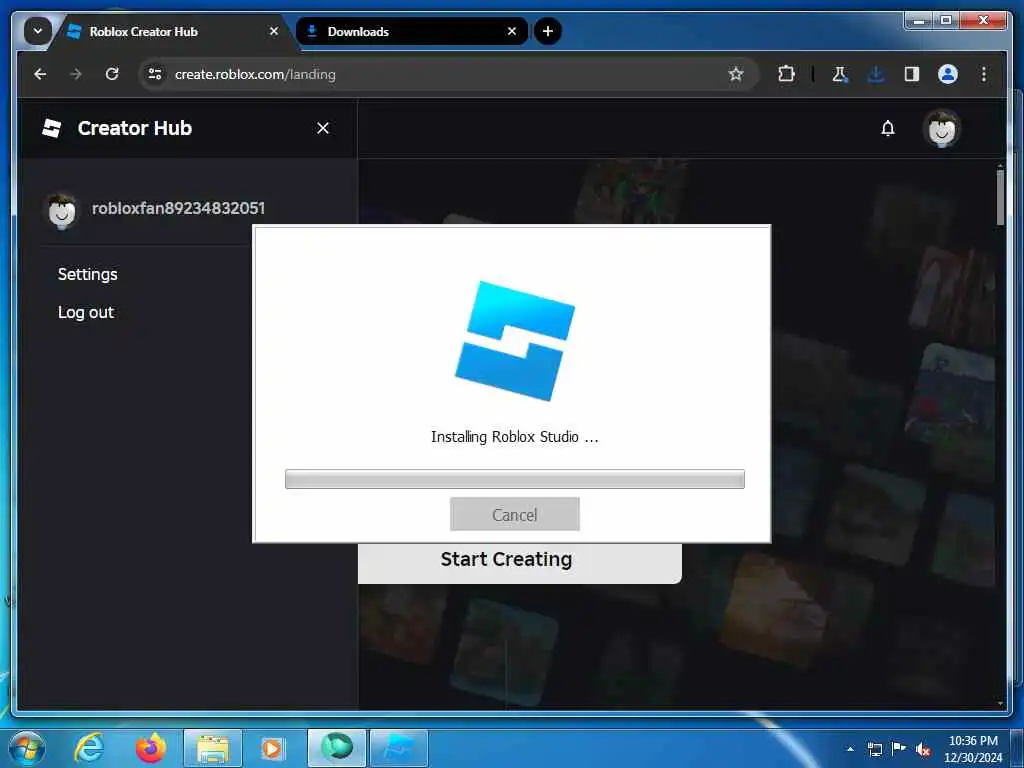Switch to Roblox Studio installer taskbar item

click(399, 748)
